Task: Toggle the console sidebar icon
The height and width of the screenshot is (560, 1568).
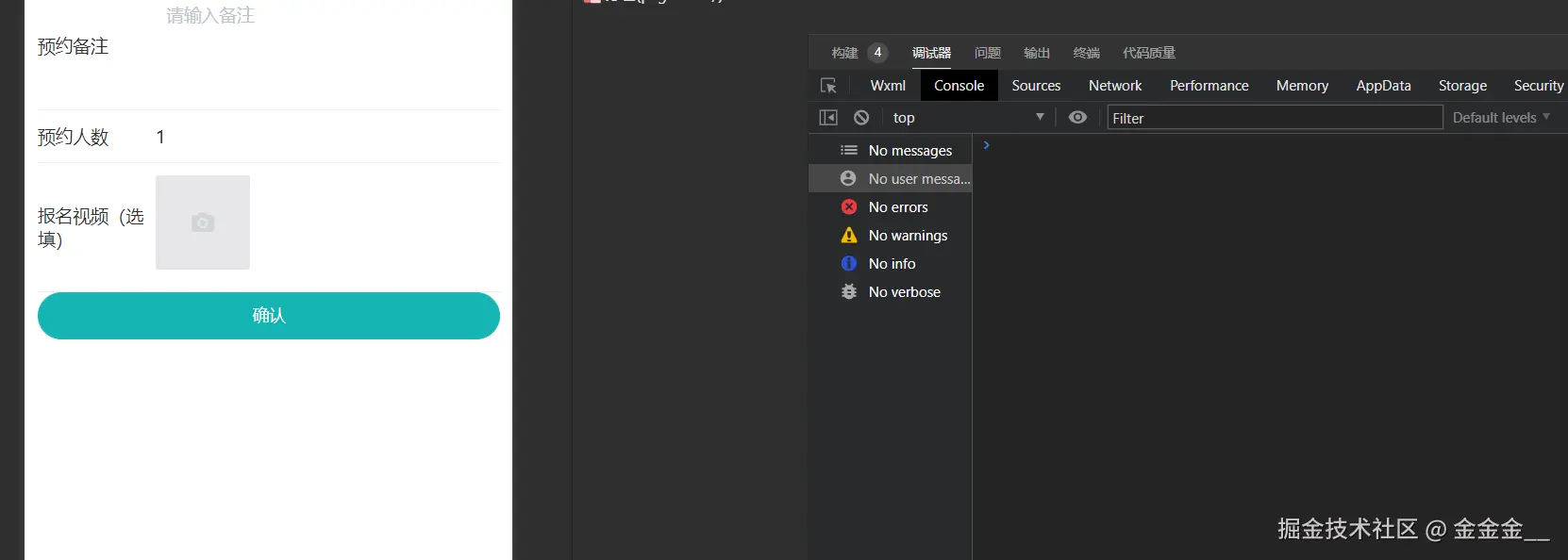Action: (x=828, y=118)
